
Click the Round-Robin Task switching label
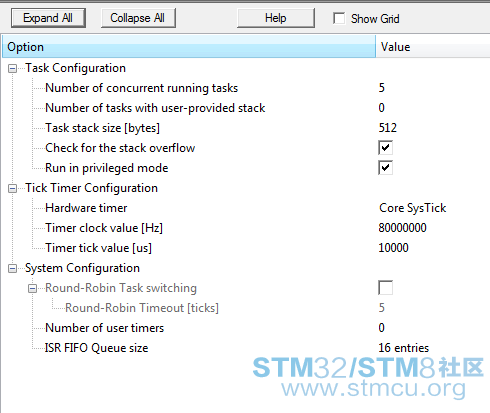[x=121, y=288]
